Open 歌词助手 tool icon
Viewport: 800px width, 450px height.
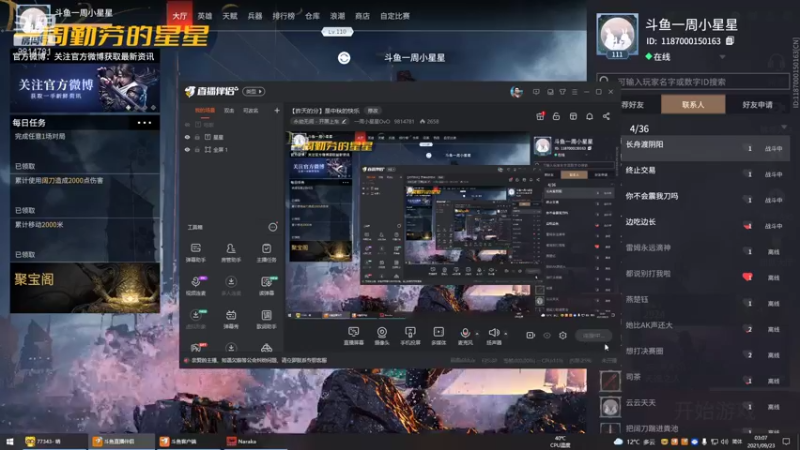pos(266,319)
